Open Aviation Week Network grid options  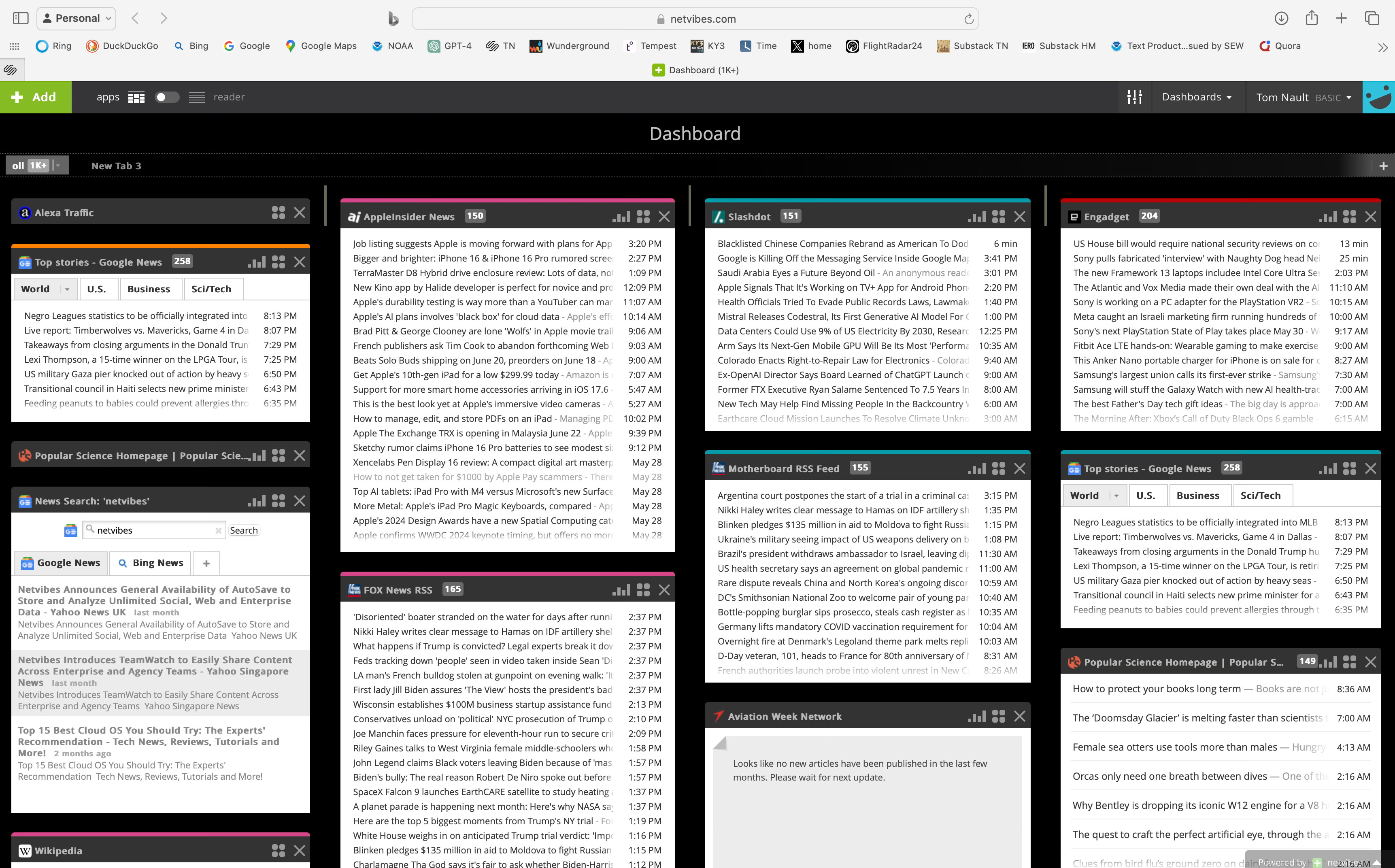[x=998, y=716]
